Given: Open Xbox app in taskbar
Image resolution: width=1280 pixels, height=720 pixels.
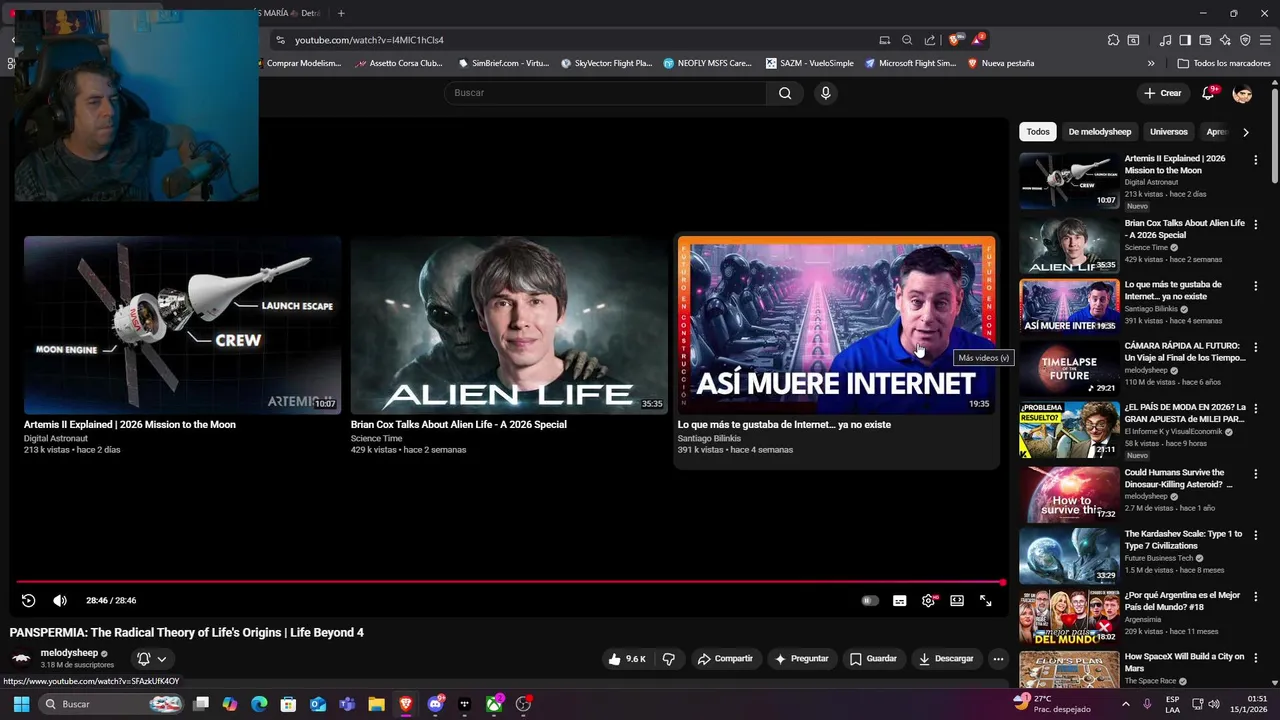Looking at the screenshot, I should pyautogui.click(x=494, y=704).
